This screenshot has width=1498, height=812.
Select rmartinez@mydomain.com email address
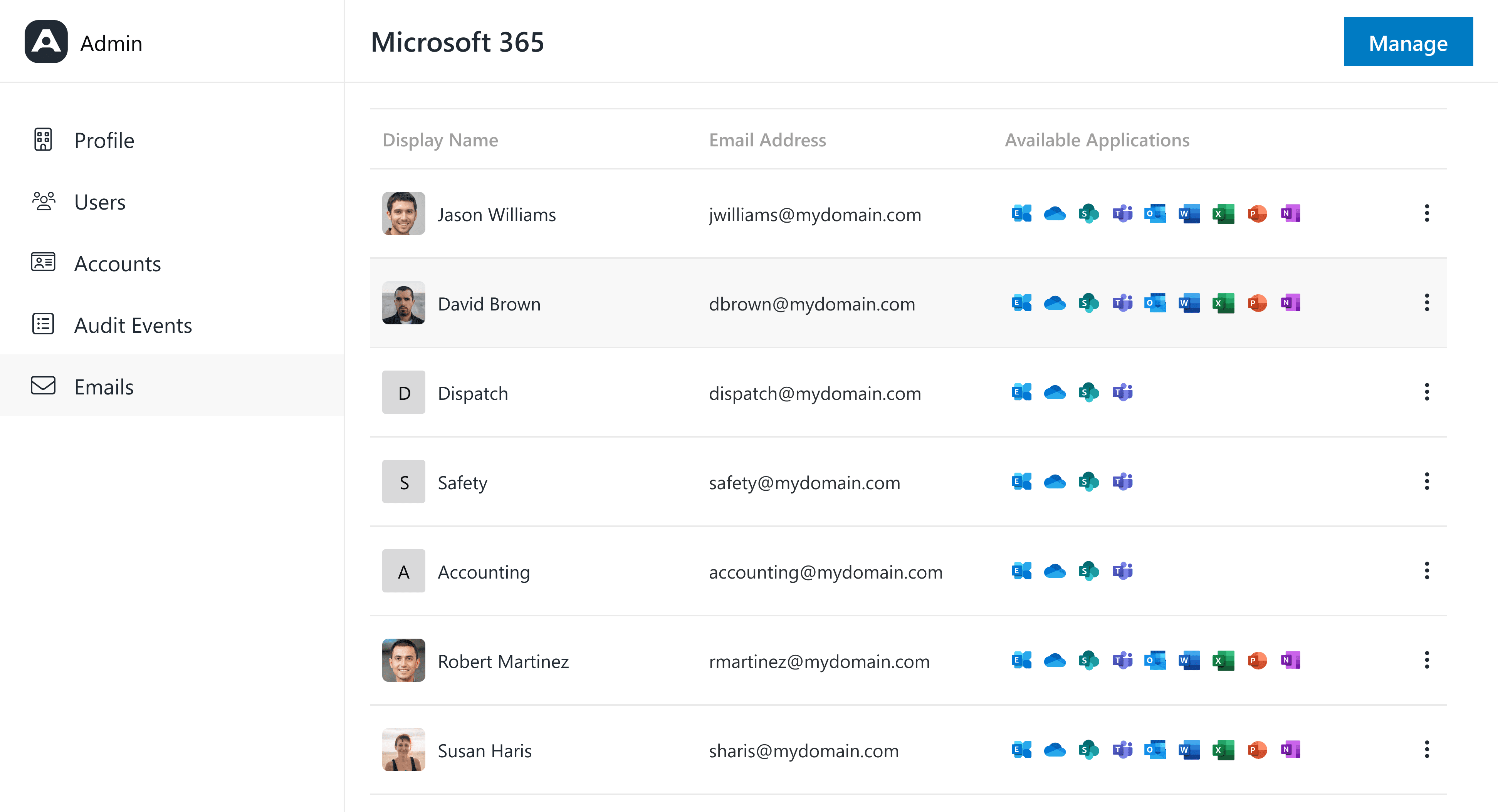(820, 661)
